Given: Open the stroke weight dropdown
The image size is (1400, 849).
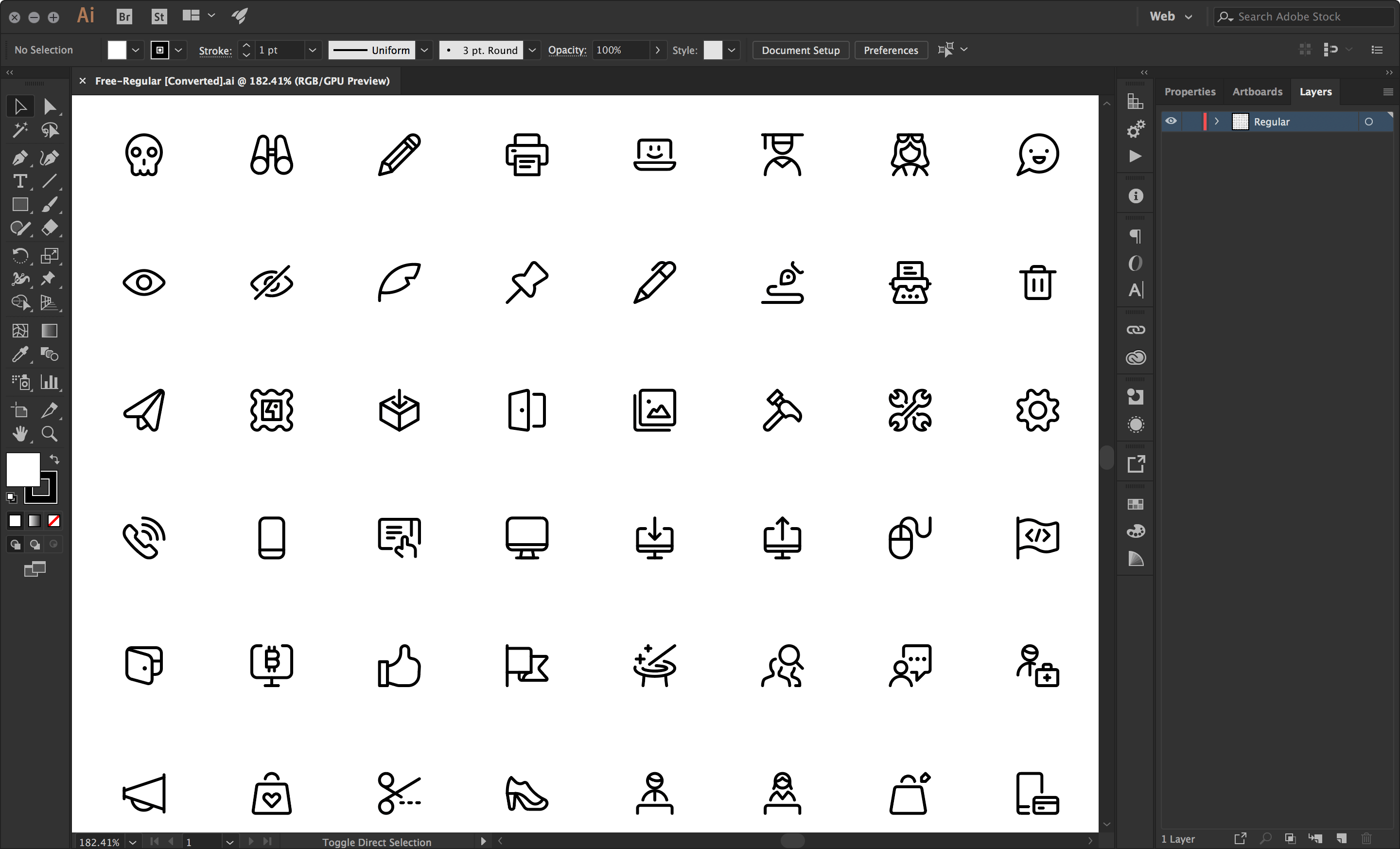Looking at the screenshot, I should tap(313, 50).
